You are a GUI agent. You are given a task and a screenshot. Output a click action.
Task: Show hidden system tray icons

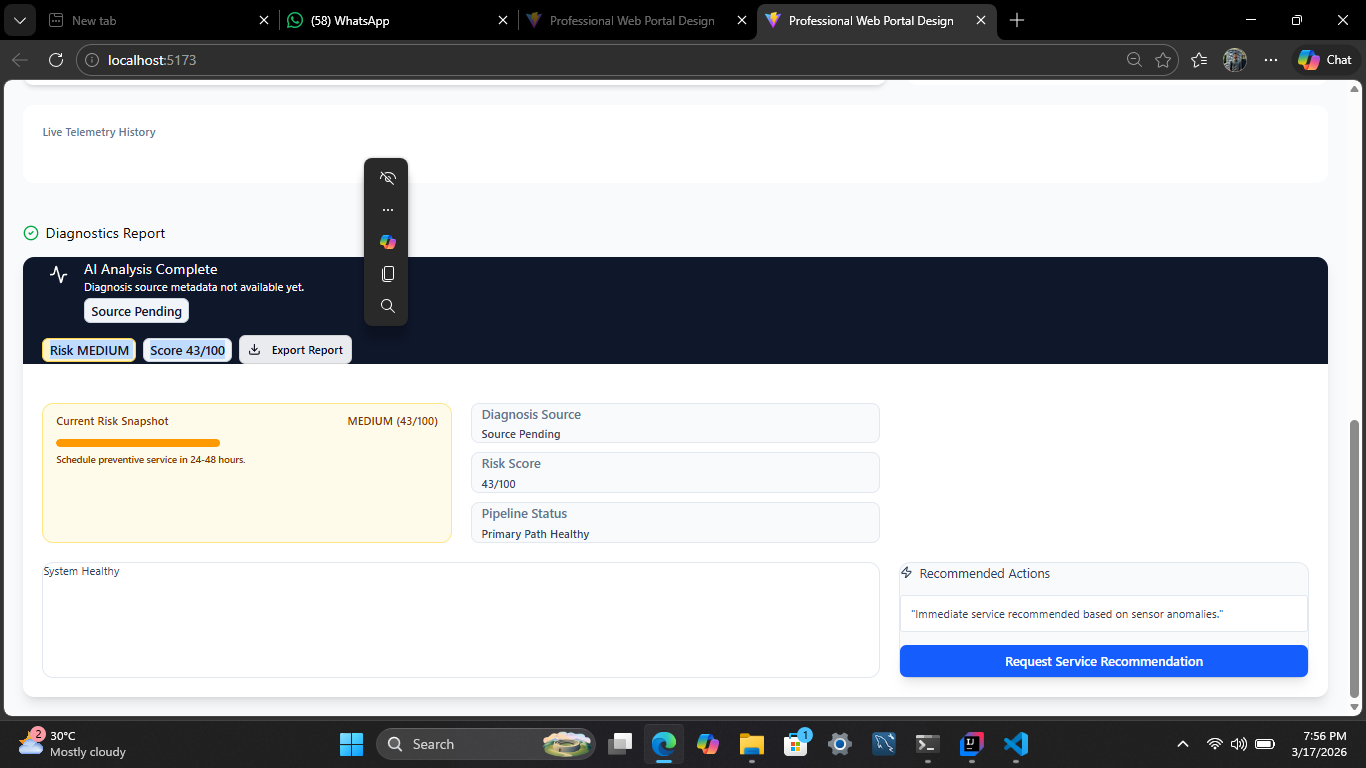click(x=1183, y=744)
